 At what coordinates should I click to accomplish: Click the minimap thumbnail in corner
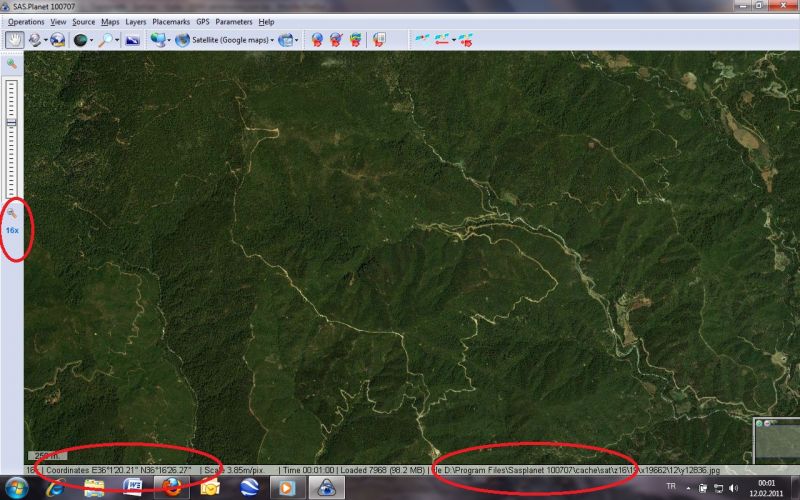click(777, 440)
